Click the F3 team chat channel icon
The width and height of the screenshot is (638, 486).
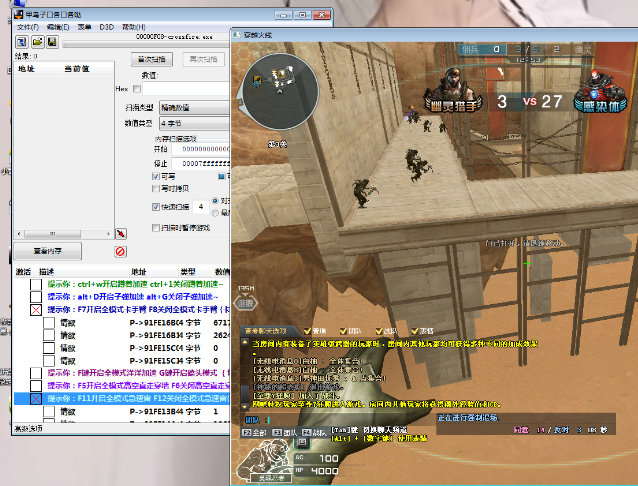[x=277, y=432]
